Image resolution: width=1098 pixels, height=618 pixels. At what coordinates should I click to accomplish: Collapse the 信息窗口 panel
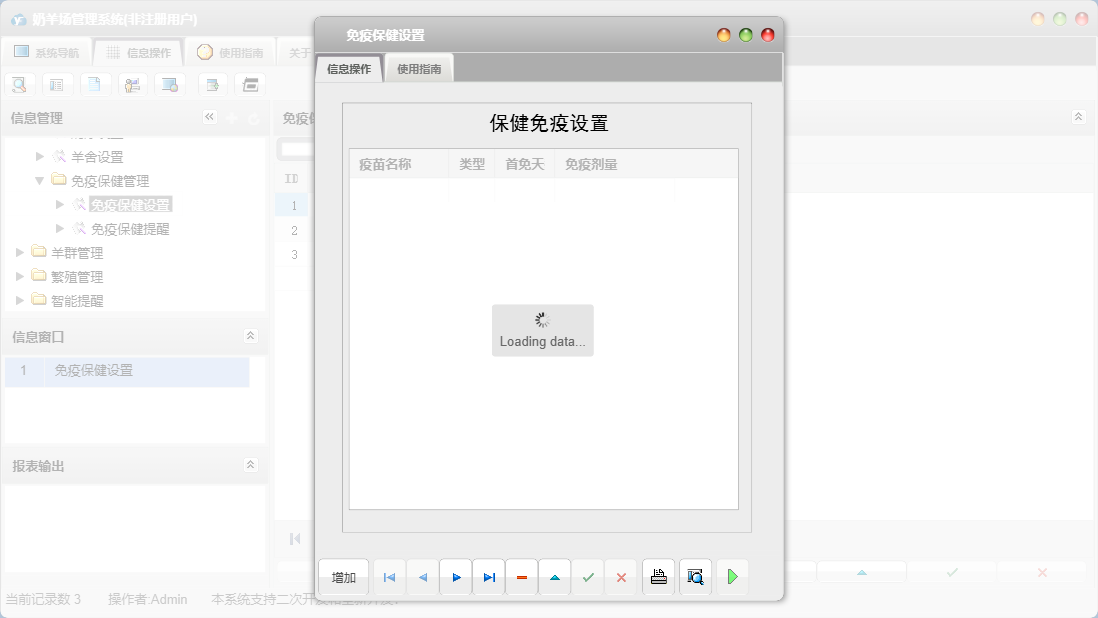[249, 336]
